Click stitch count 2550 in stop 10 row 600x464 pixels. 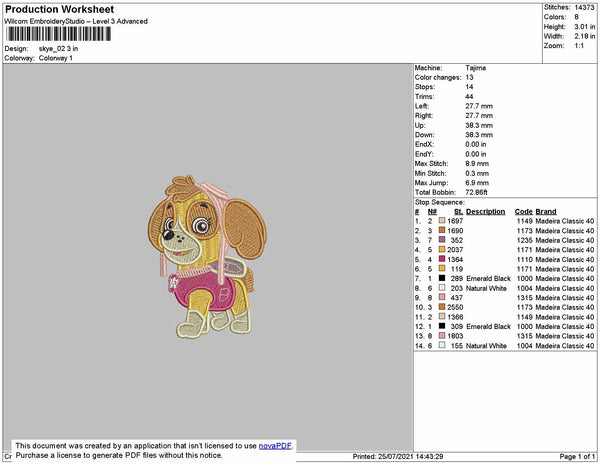click(x=455, y=307)
